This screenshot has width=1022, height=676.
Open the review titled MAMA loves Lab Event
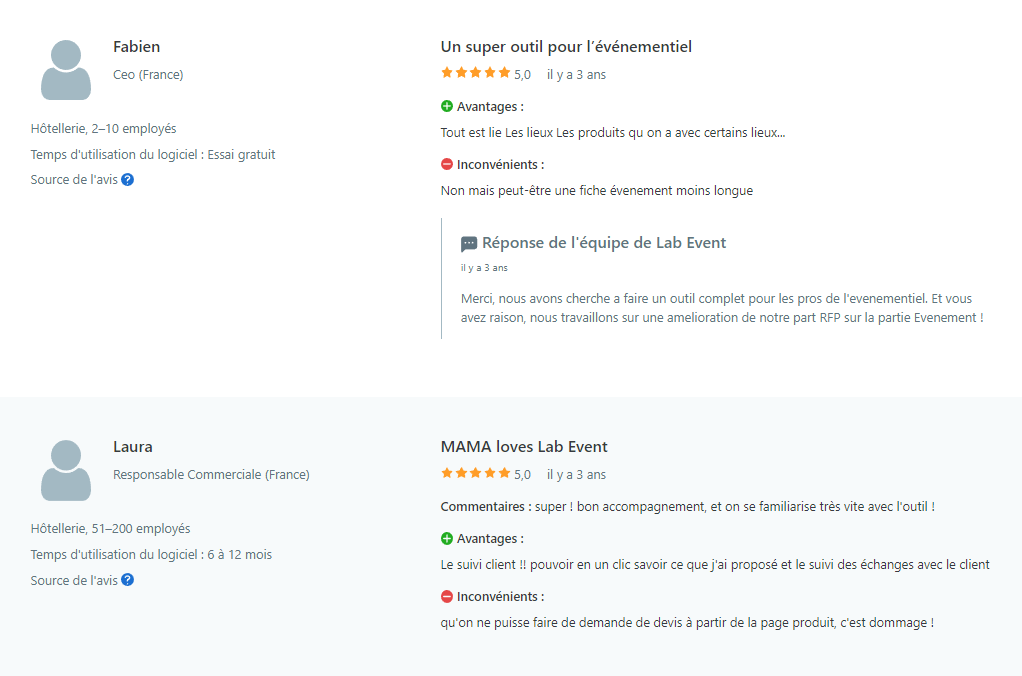tap(523, 447)
